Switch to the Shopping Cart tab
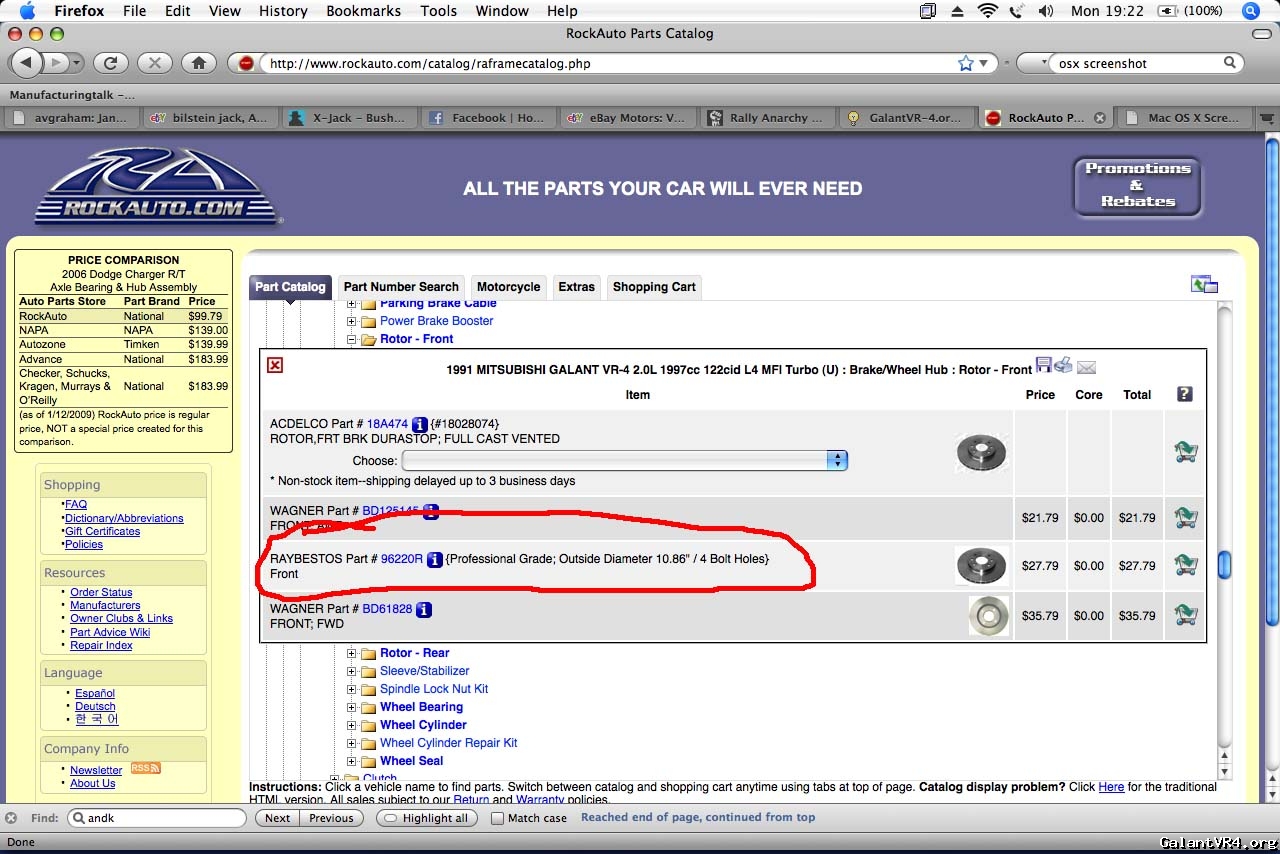This screenshot has height=854, width=1280. pyautogui.click(x=654, y=287)
